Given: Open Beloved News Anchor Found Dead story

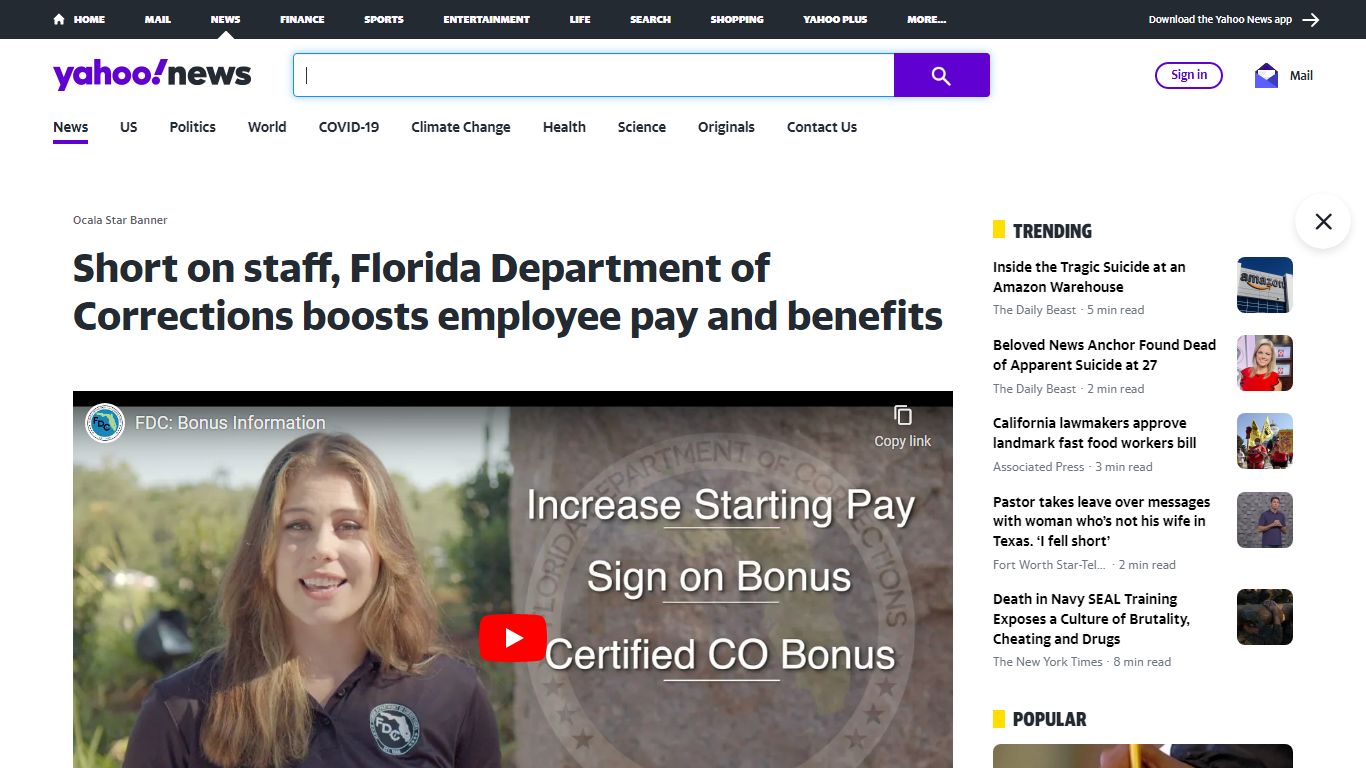Looking at the screenshot, I should (x=1104, y=355).
